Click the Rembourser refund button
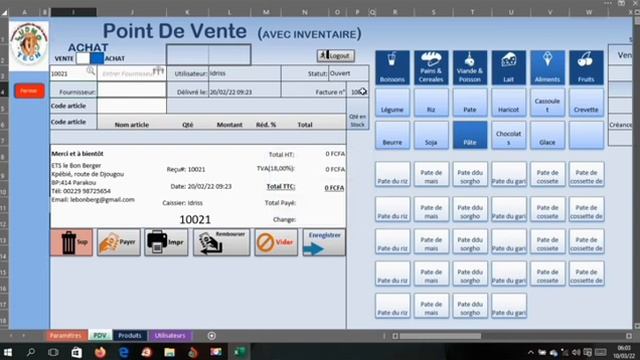The image size is (640, 360). (222, 242)
